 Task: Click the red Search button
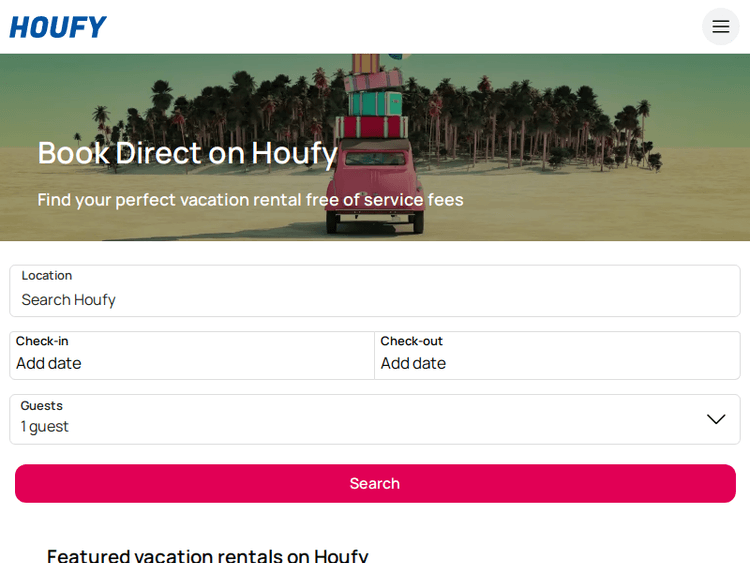(x=375, y=483)
